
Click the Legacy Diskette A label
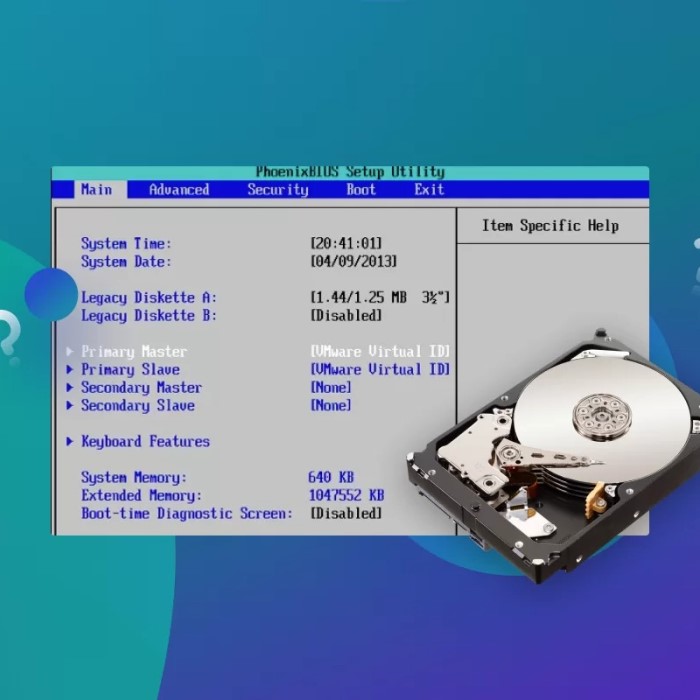coord(149,298)
